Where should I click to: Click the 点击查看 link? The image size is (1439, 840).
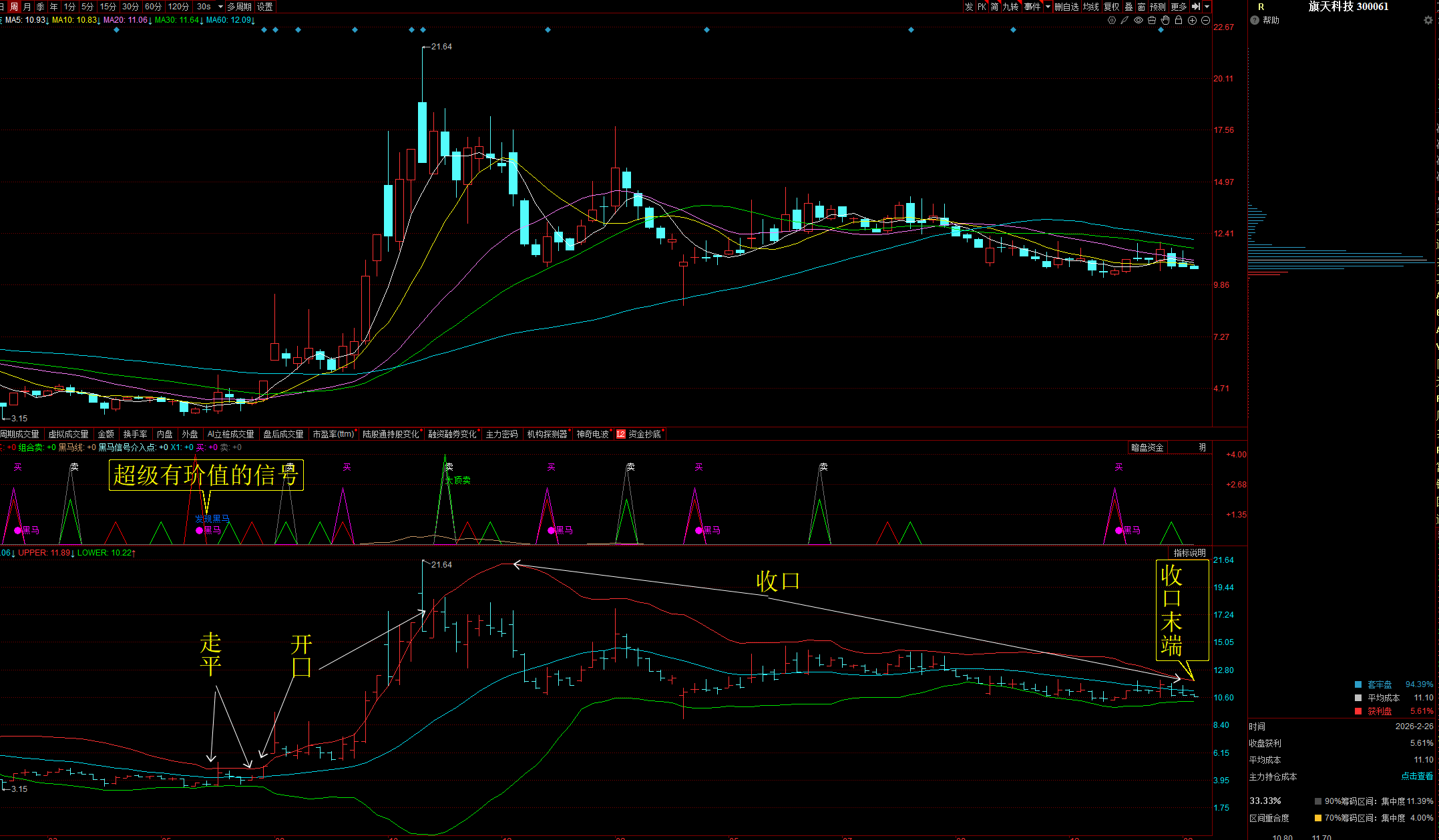click(x=1417, y=776)
